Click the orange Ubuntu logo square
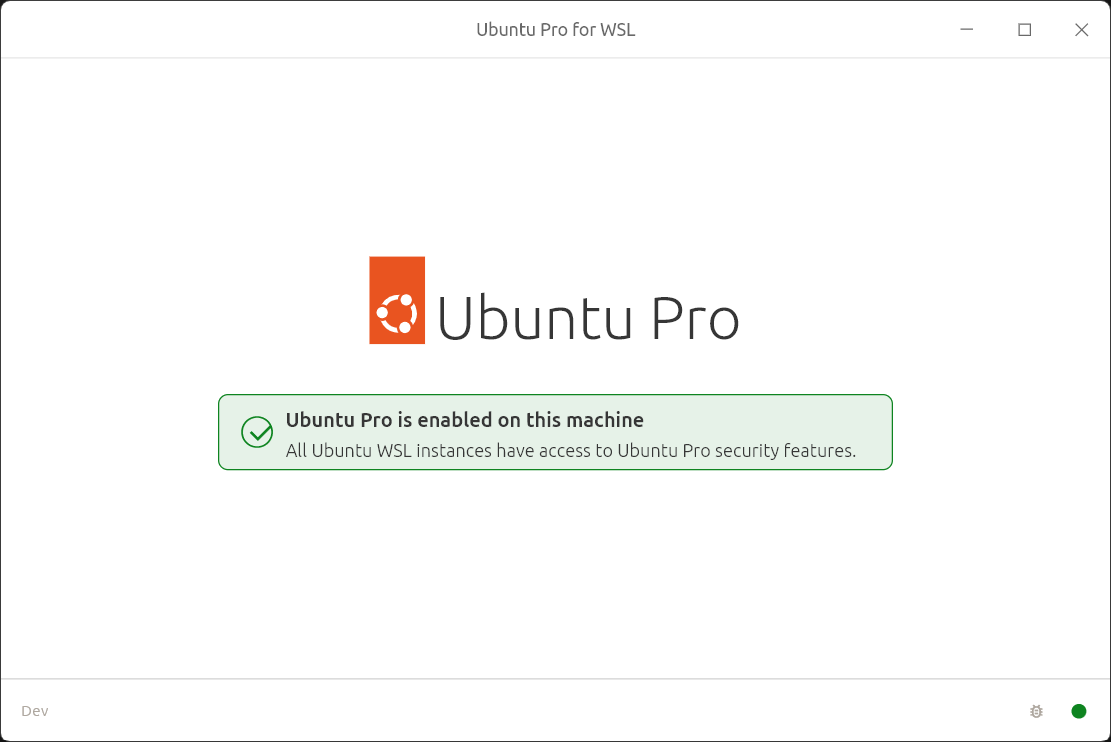This screenshot has height=742, width=1111. [397, 300]
